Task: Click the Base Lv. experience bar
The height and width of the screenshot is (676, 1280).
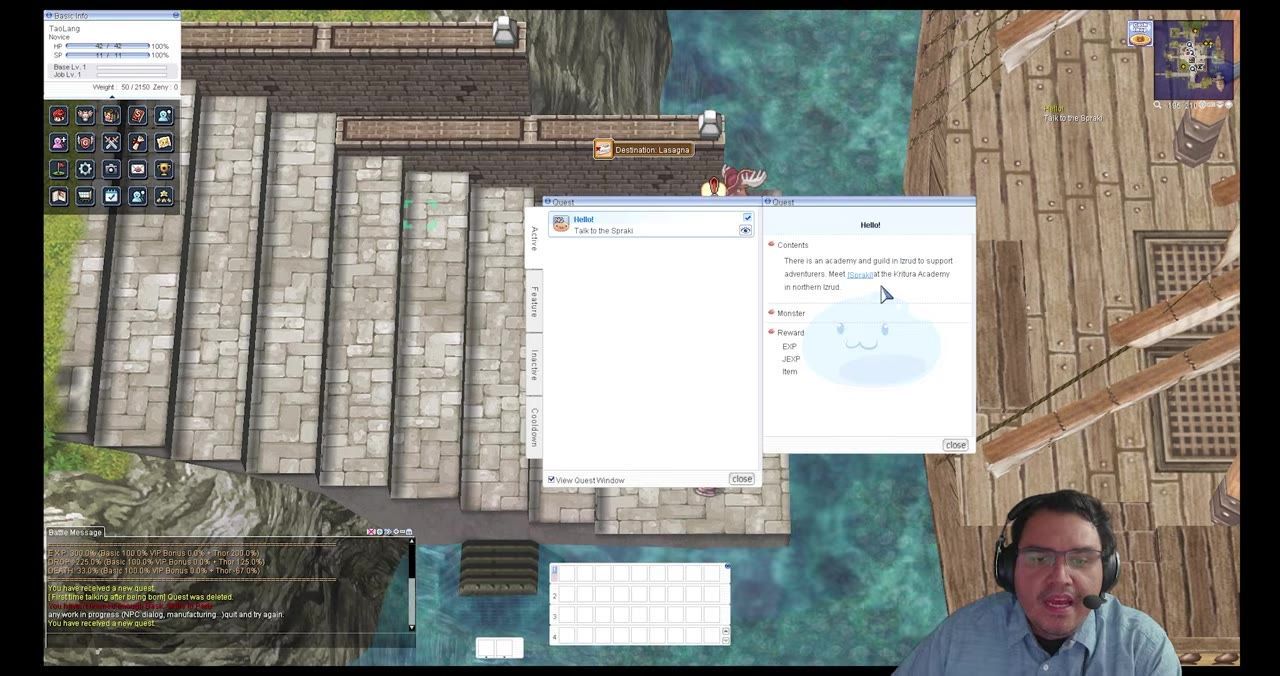Action: click(132, 67)
